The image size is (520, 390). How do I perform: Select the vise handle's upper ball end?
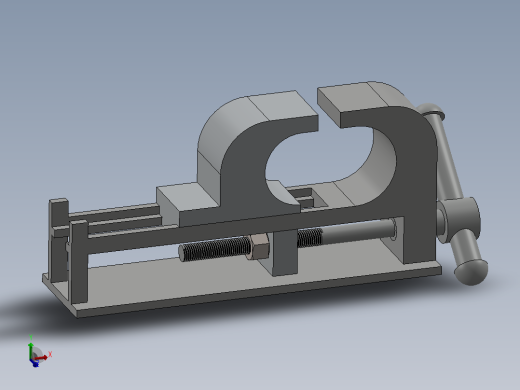[x=432, y=110]
